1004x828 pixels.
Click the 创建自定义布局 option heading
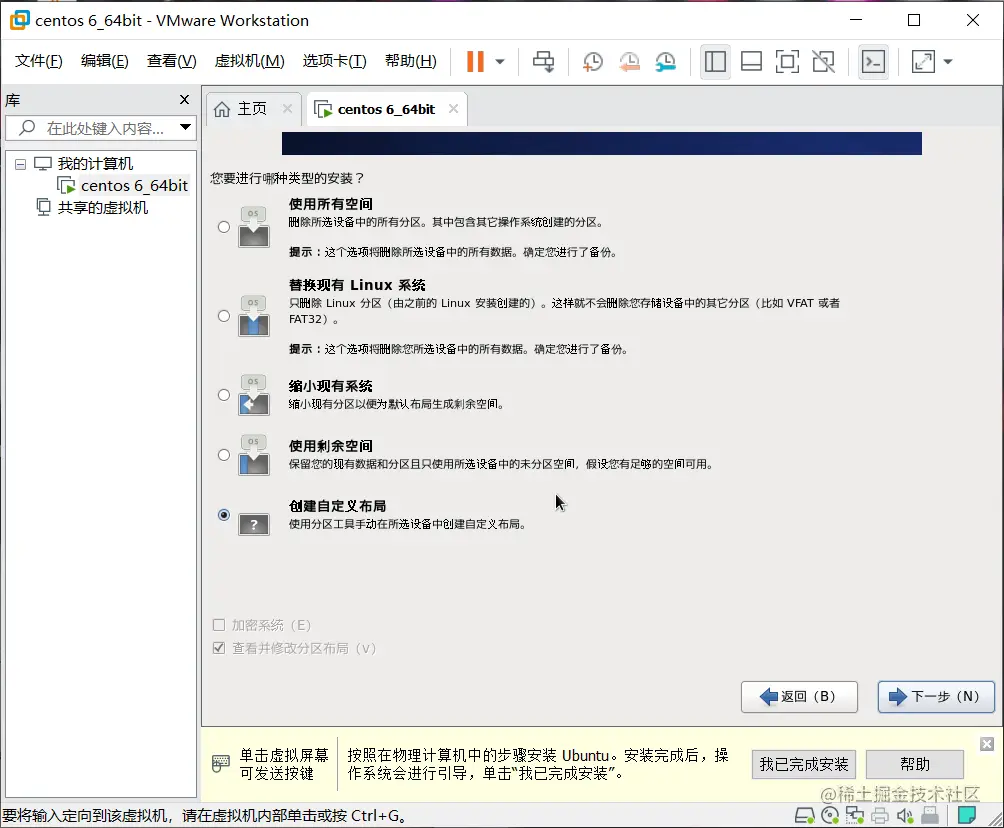coord(337,506)
